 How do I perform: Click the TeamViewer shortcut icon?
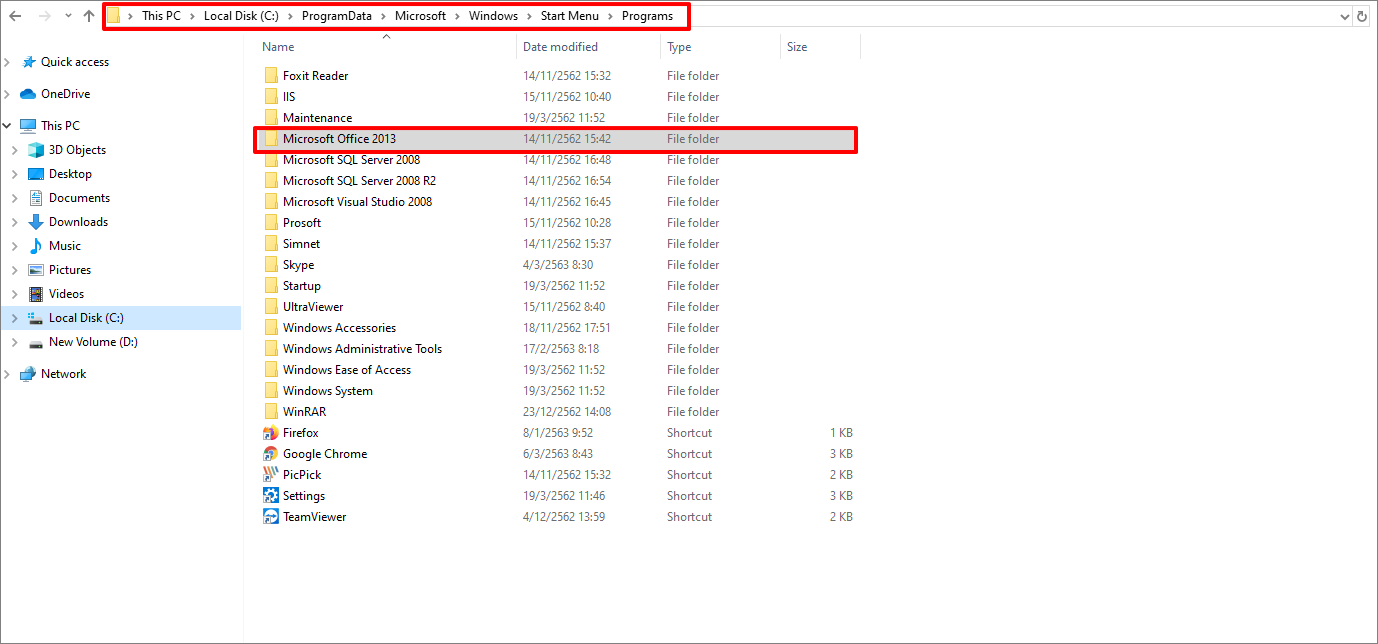[270, 517]
